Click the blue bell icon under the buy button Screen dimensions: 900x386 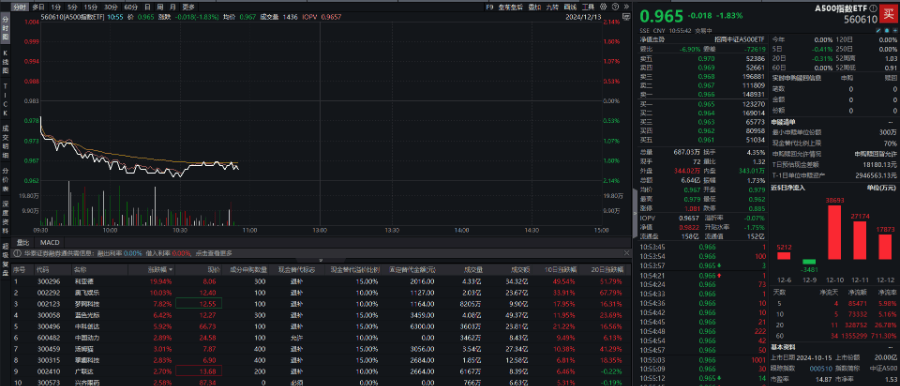pos(887,30)
